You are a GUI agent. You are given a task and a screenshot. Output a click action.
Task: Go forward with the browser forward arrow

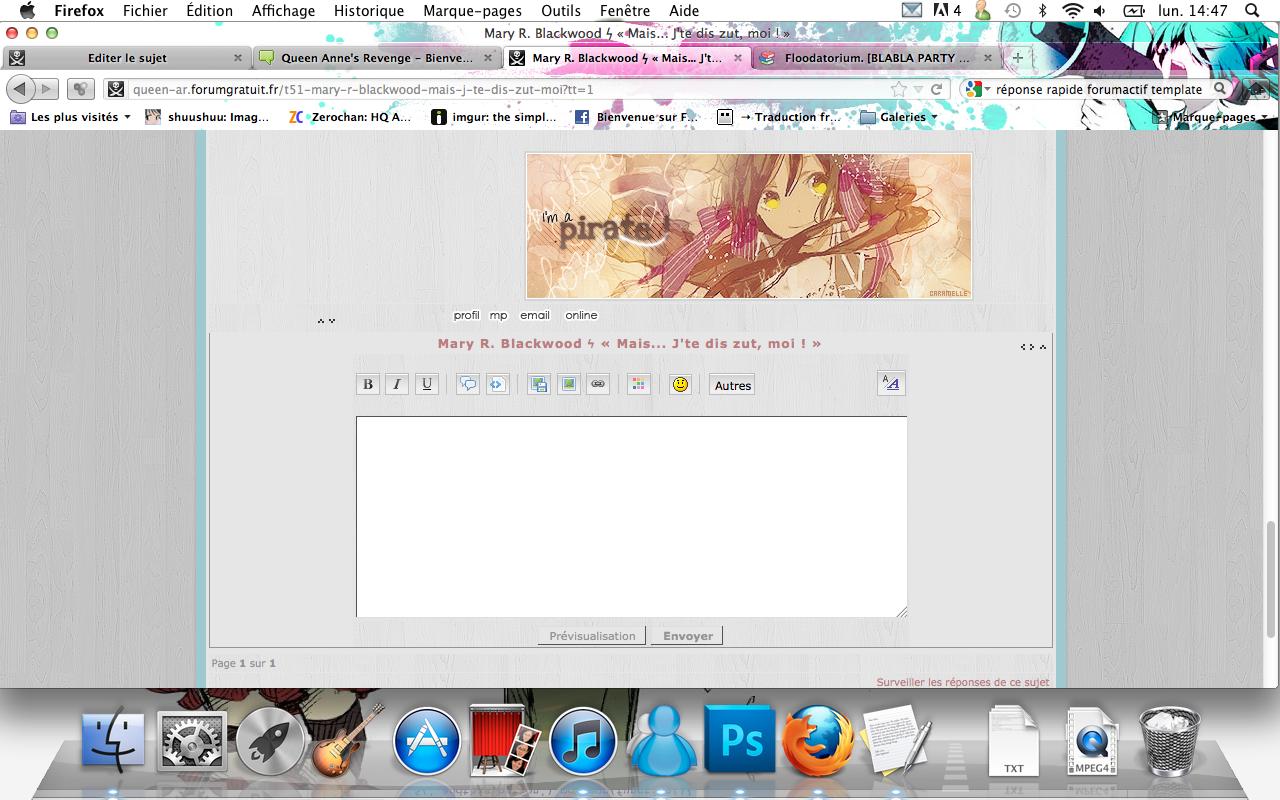pos(46,89)
